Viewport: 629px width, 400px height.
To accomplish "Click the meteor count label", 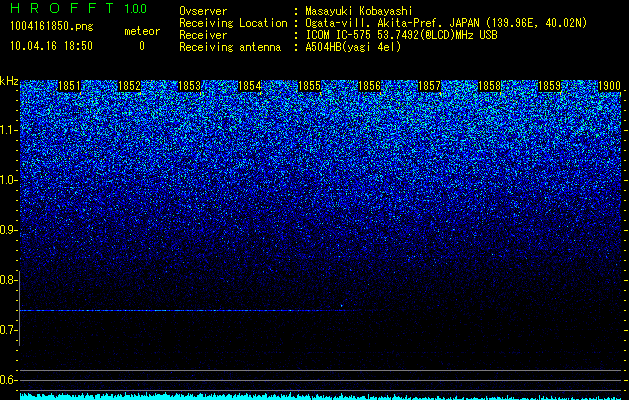I will (142, 31).
